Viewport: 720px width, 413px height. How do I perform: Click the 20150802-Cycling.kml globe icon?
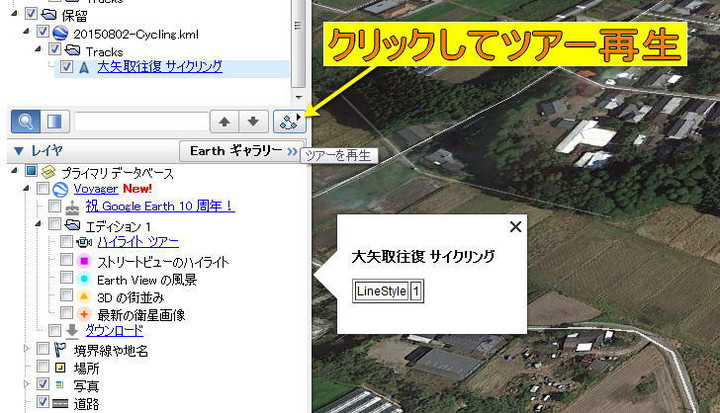tap(59, 33)
